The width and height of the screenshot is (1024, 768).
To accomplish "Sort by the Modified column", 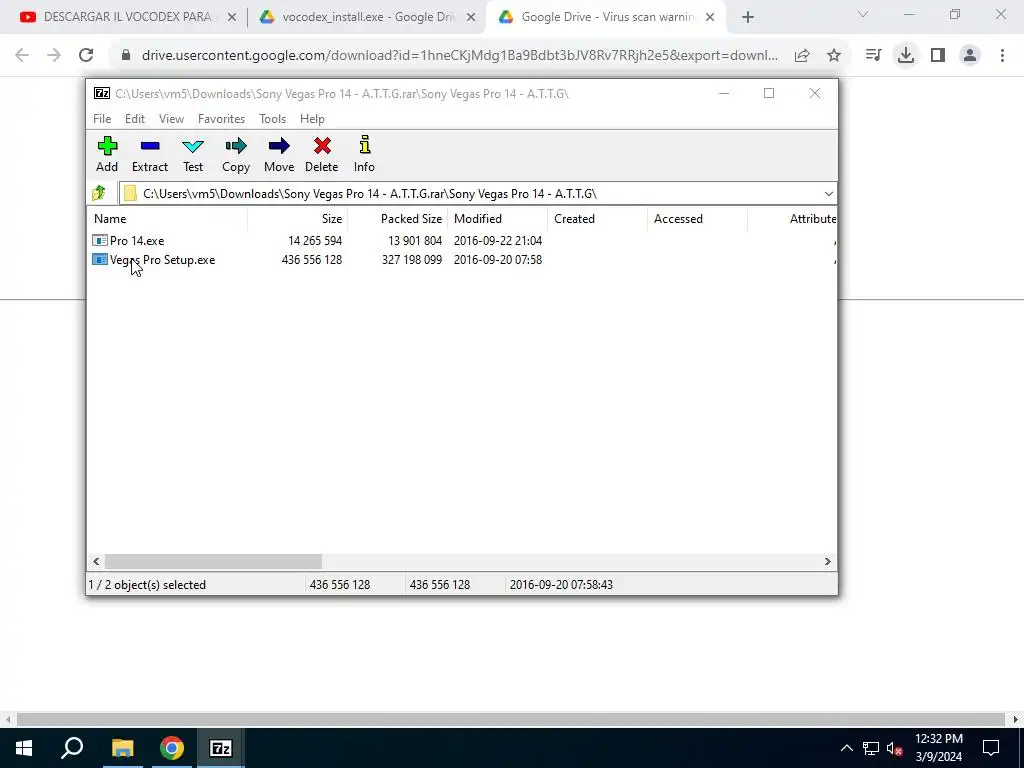I will click(498, 219).
